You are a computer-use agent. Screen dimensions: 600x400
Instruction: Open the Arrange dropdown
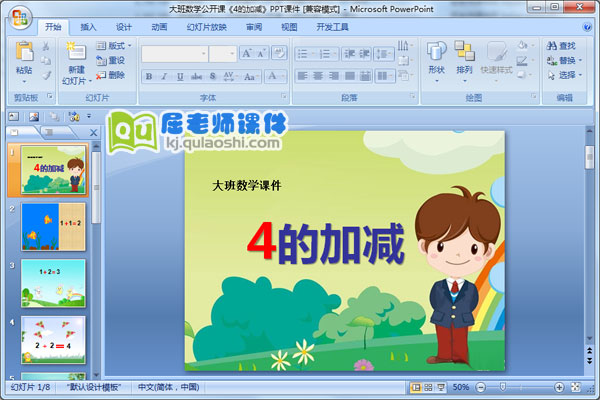(465, 61)
